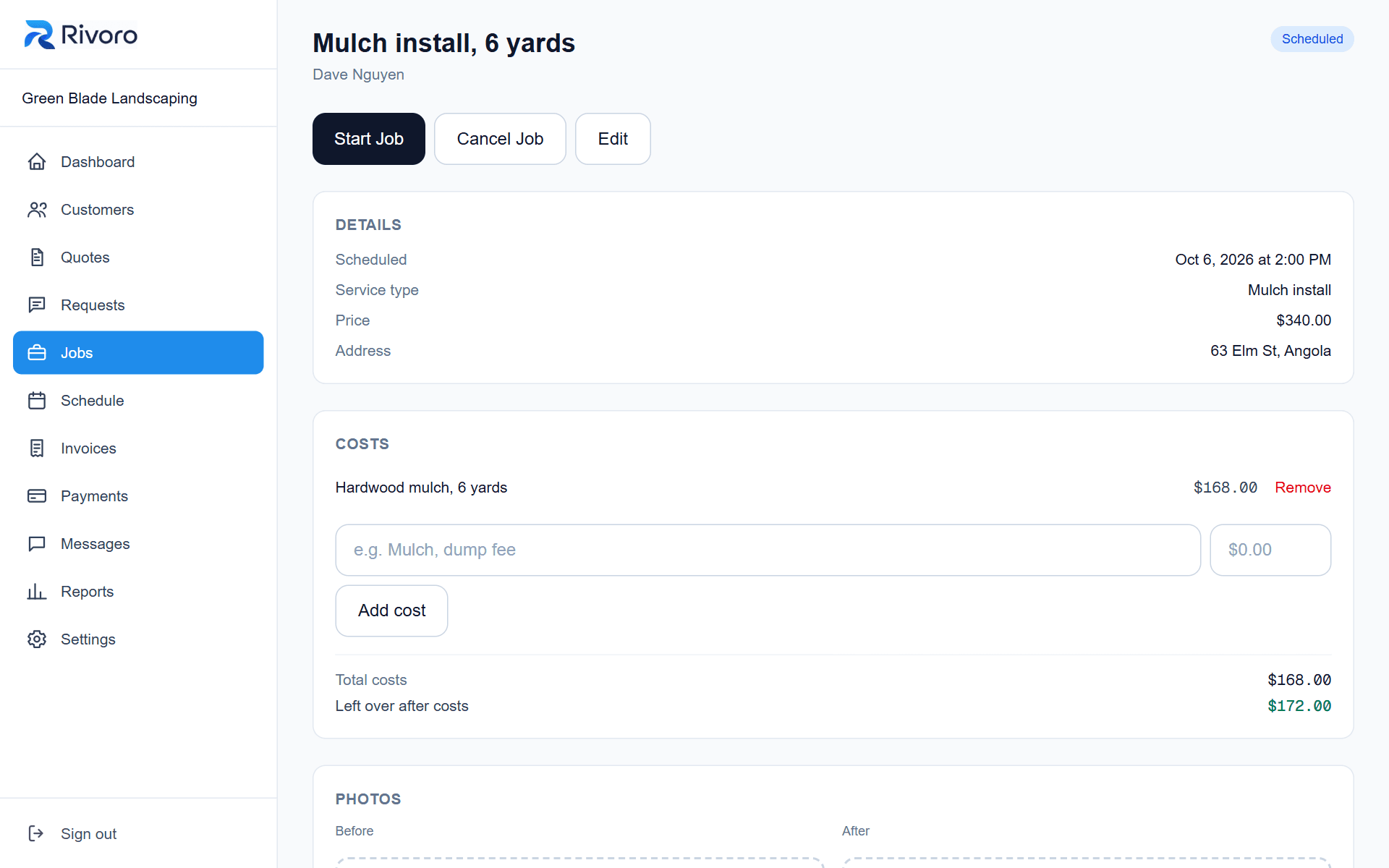The width and height of the screenshot is (1389, 868).
Task: Click the Invoices receipt icon
Action: pyautogui.click(x=37, y=448)
